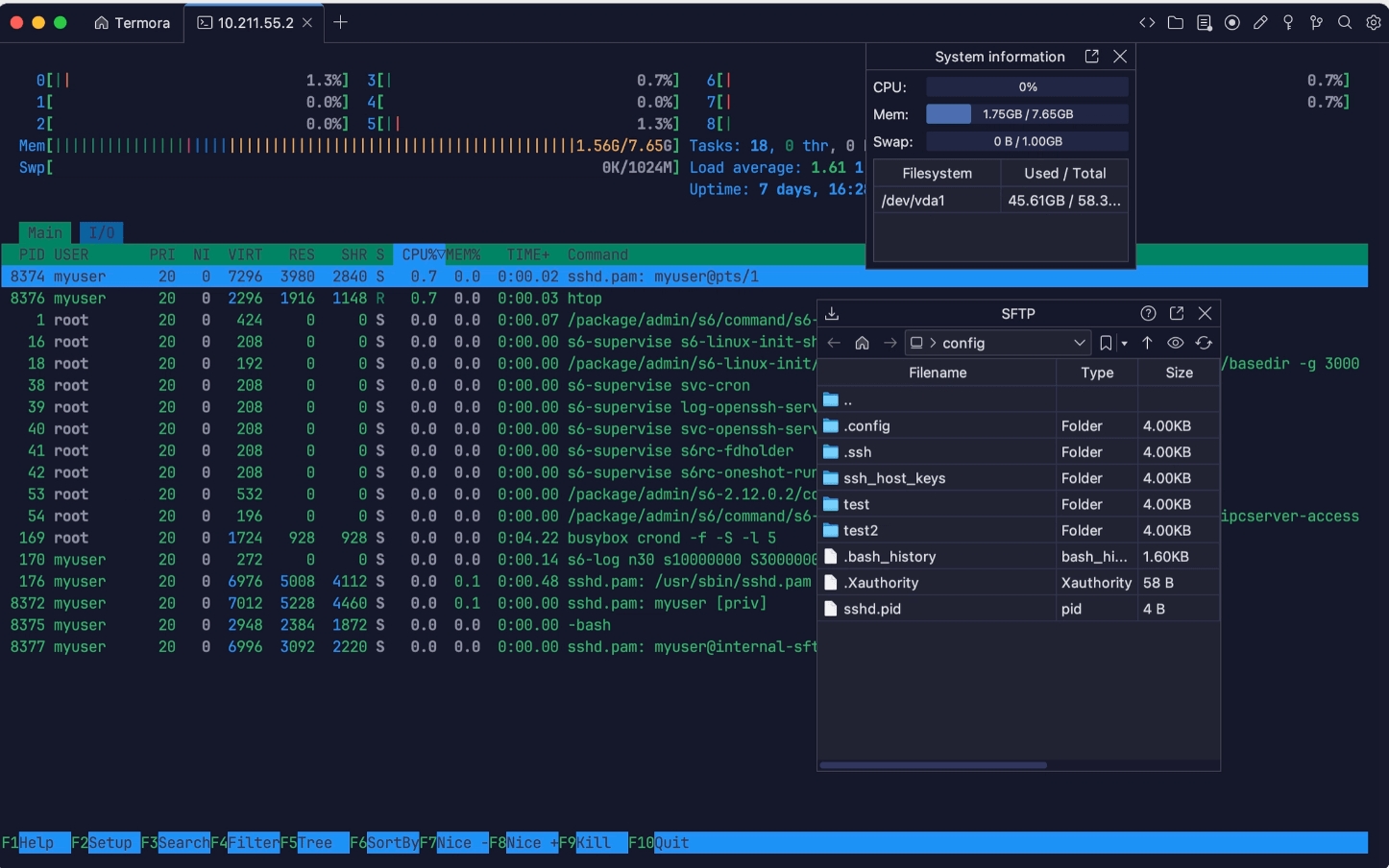Click the CPU 0% bar in System information
The height and width of the screenshot is (868, 1389).
[x=1027, y=86]
